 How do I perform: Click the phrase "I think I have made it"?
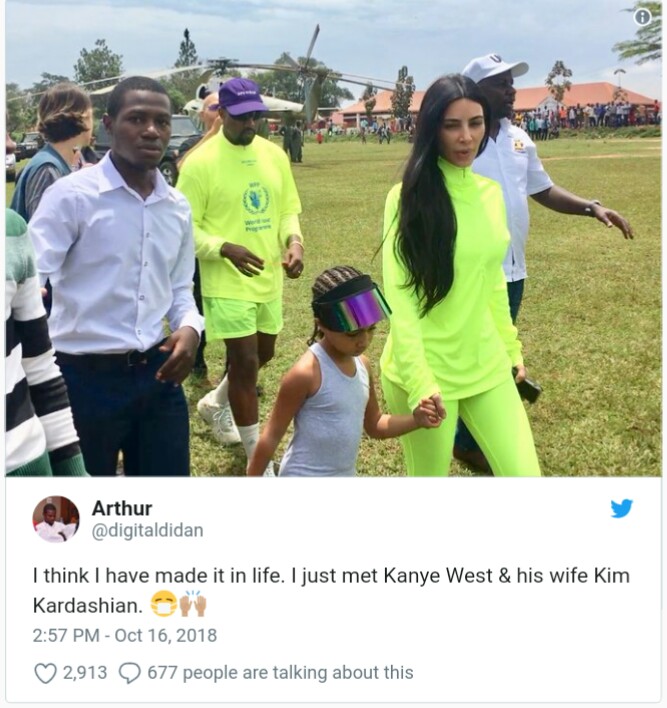(120, 576)
